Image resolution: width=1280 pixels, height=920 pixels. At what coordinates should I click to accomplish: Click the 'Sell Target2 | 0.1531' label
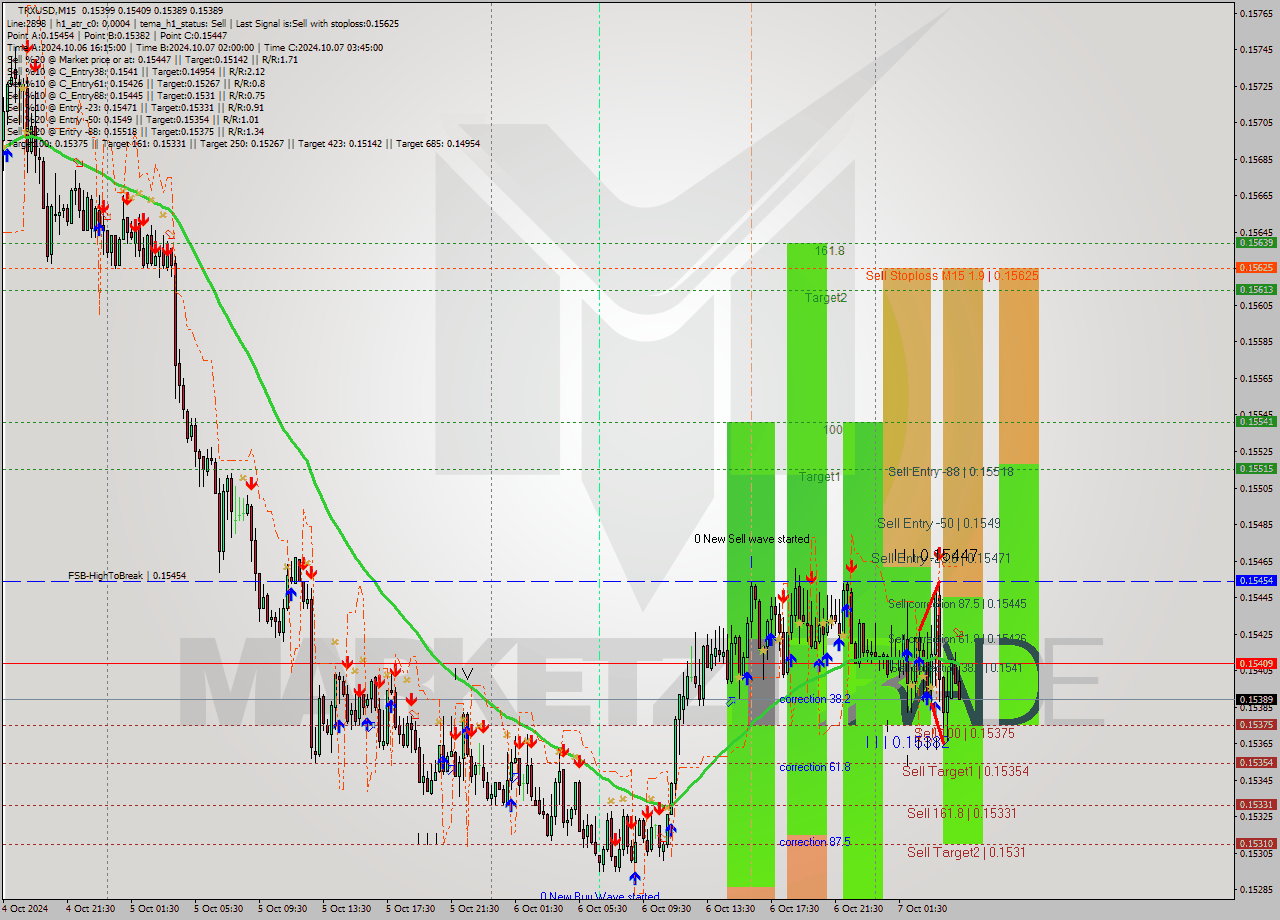tap(966, 852)
